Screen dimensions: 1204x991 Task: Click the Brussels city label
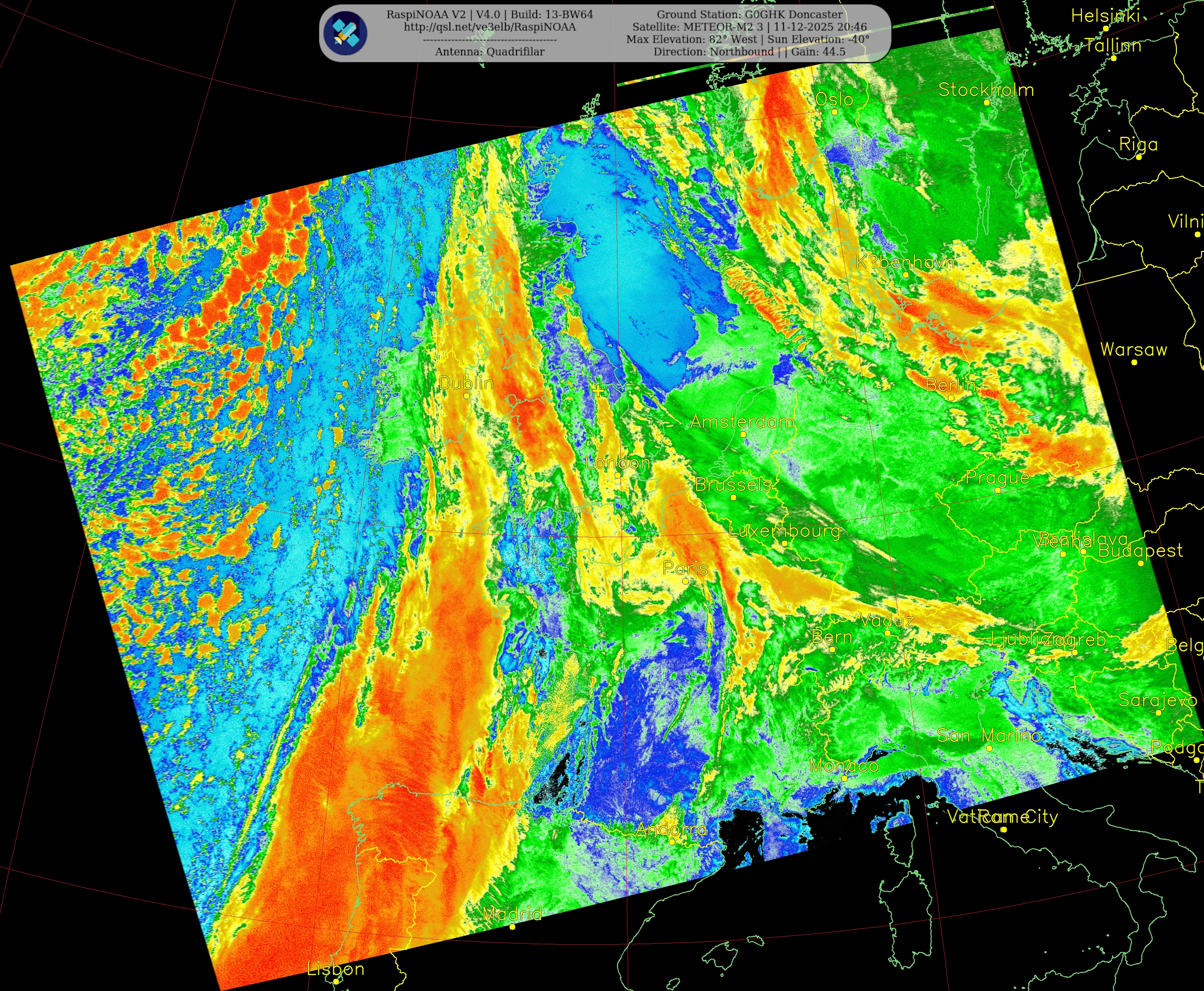(733, 485)
